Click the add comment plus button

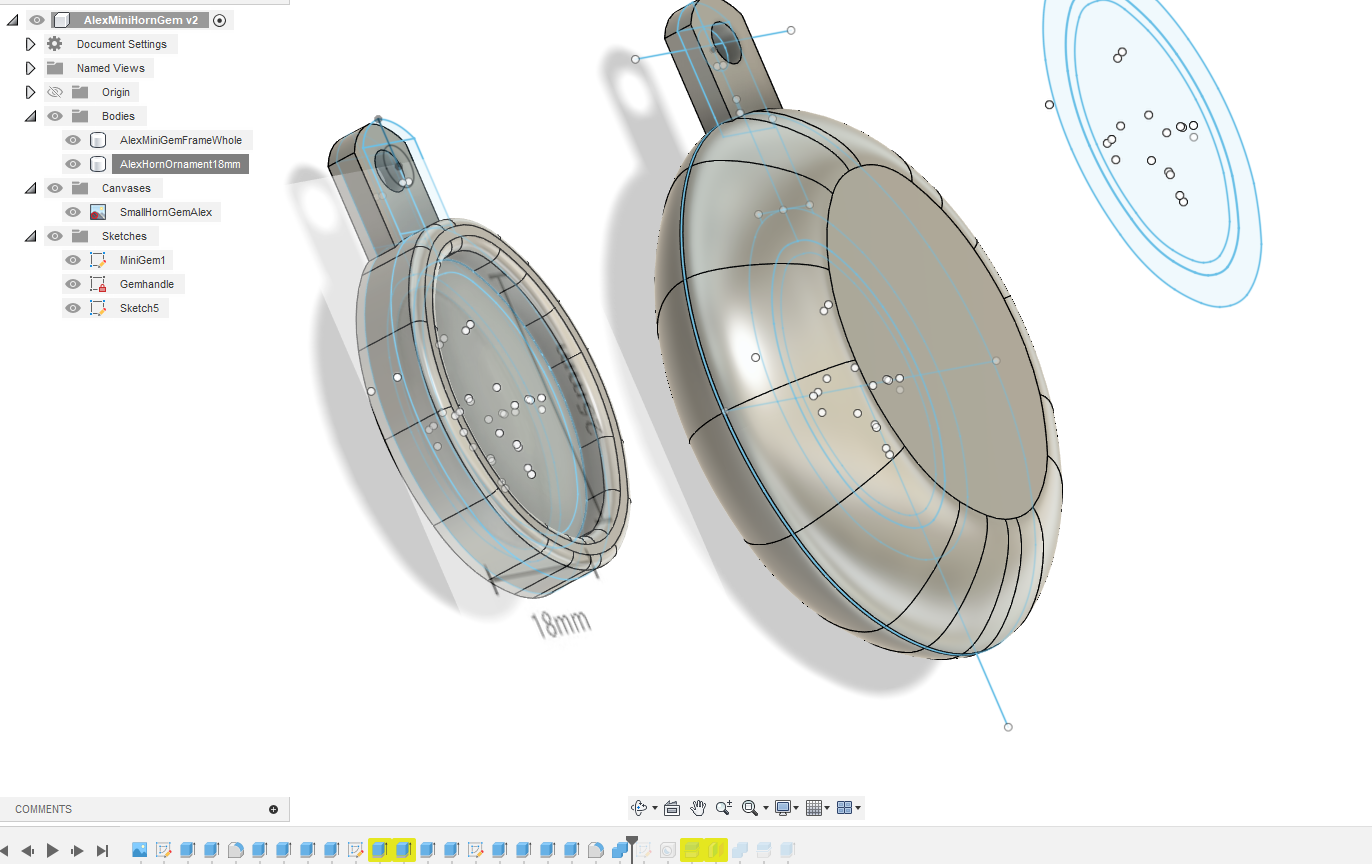tap(272, 809)
